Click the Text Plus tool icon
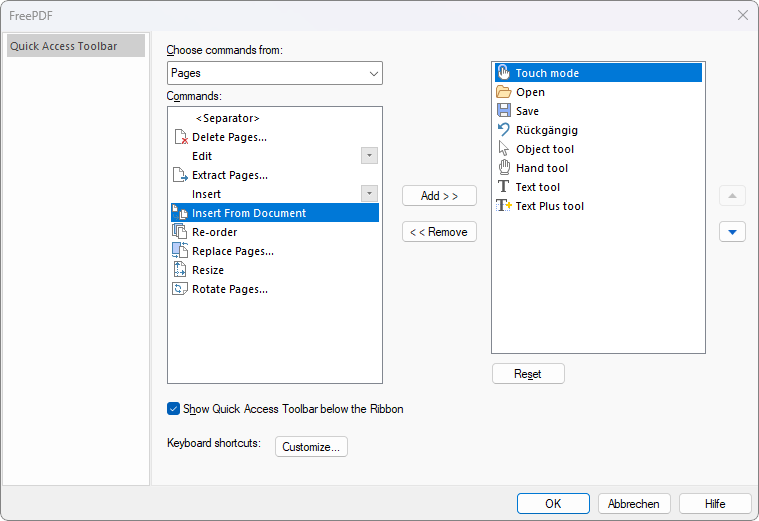 [504, 206]
